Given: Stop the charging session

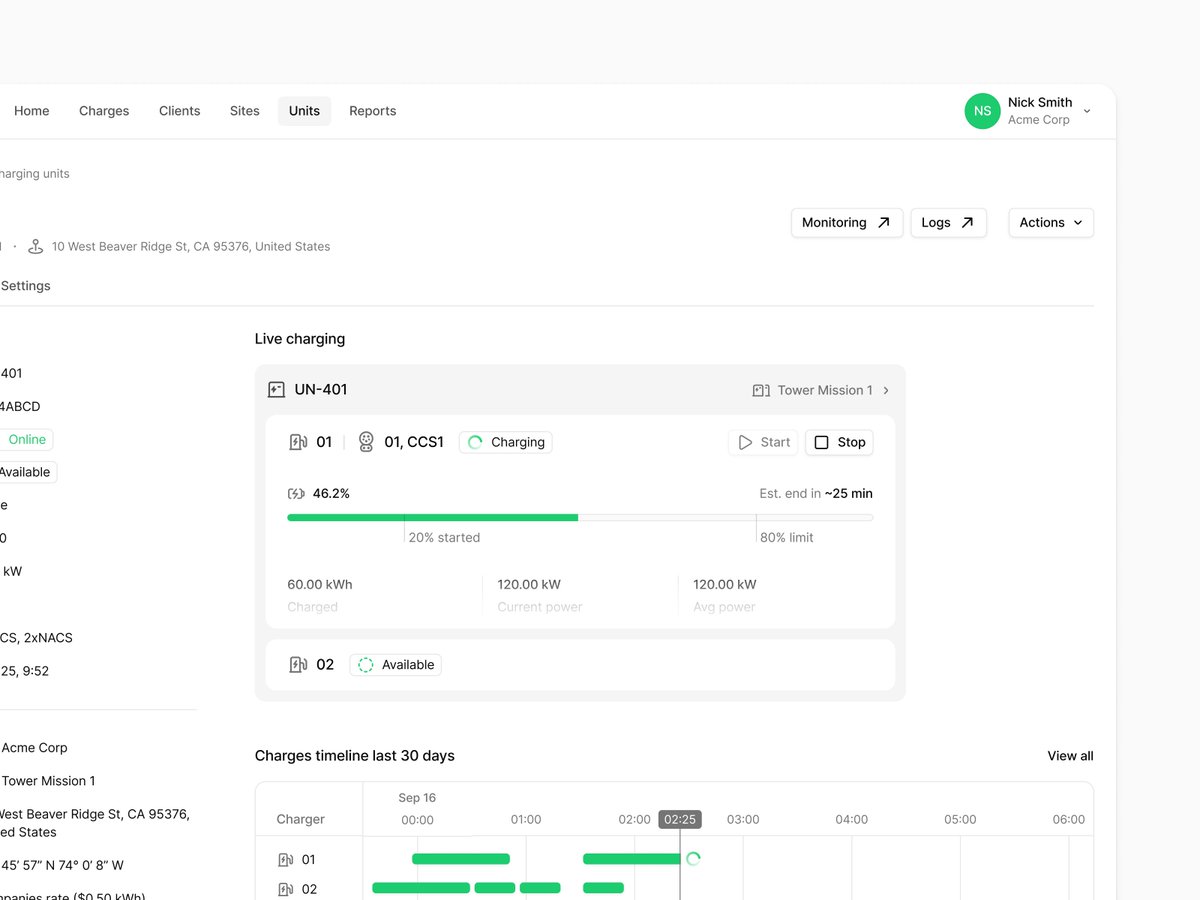Looking at the screenshot, I should 839,442.
